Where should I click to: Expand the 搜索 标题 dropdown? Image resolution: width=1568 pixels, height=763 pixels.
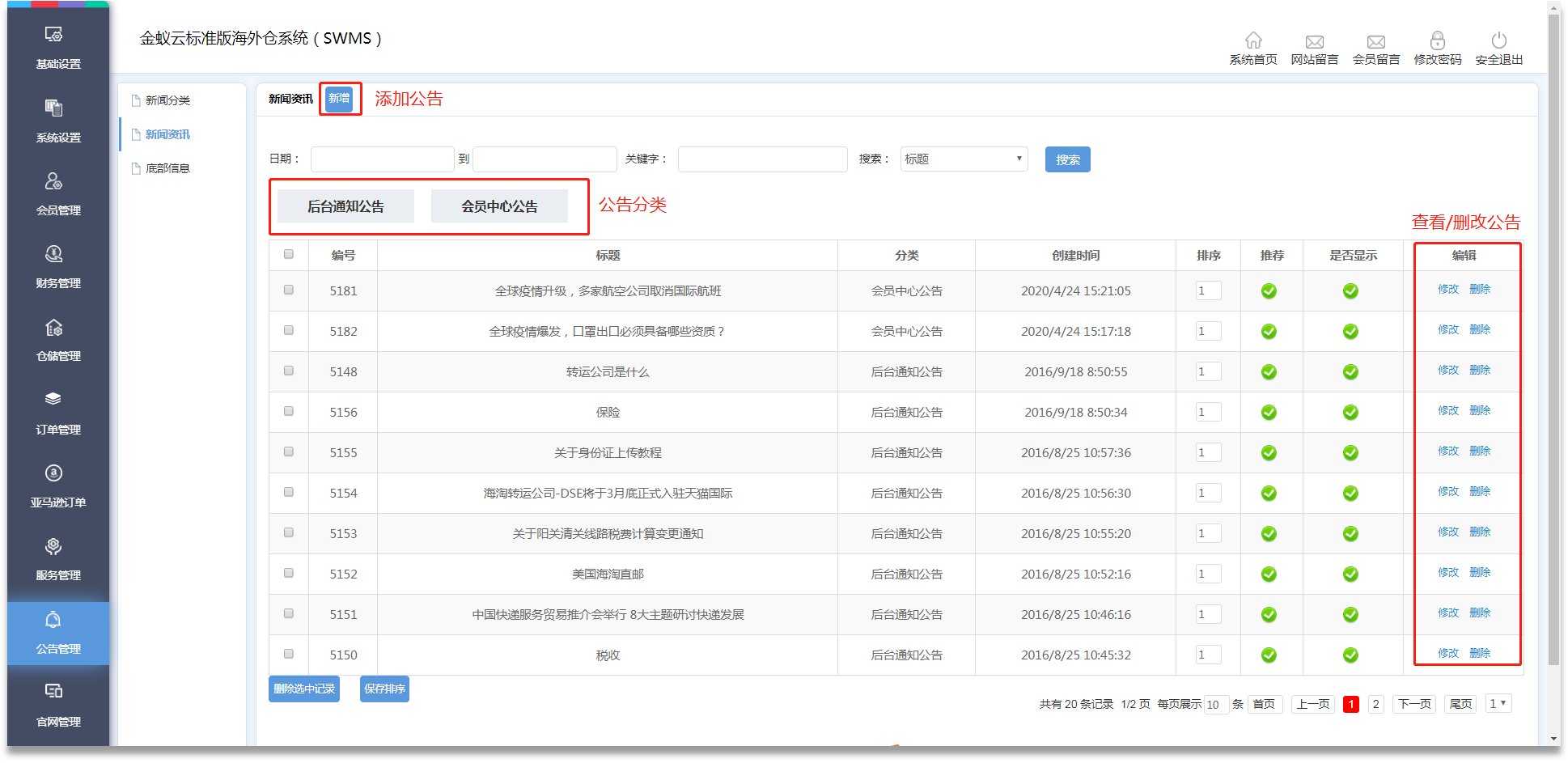(x=963, y=159)
